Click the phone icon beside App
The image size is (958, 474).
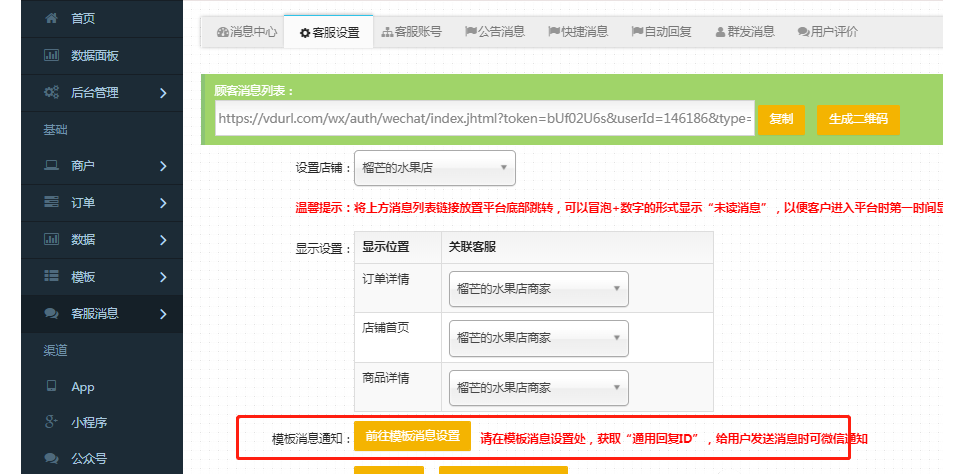(x=51, y=386)
